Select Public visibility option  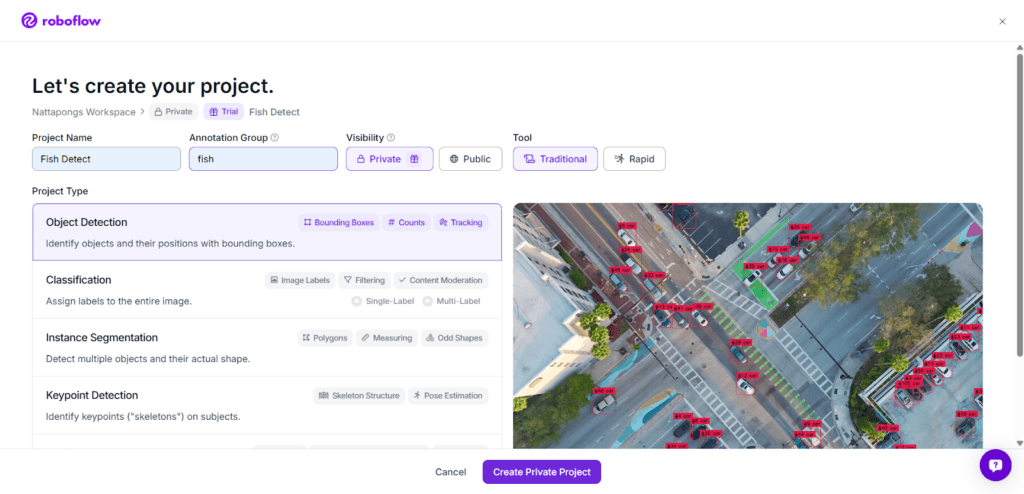click(x=470, y=159)
